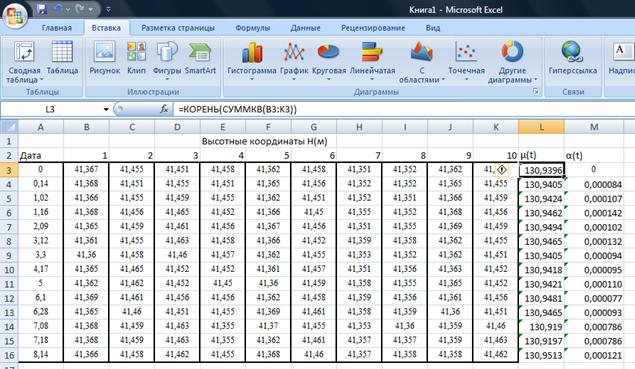
Task: Insert a picture using Рисунок
Action: click(x=104, y=58)
